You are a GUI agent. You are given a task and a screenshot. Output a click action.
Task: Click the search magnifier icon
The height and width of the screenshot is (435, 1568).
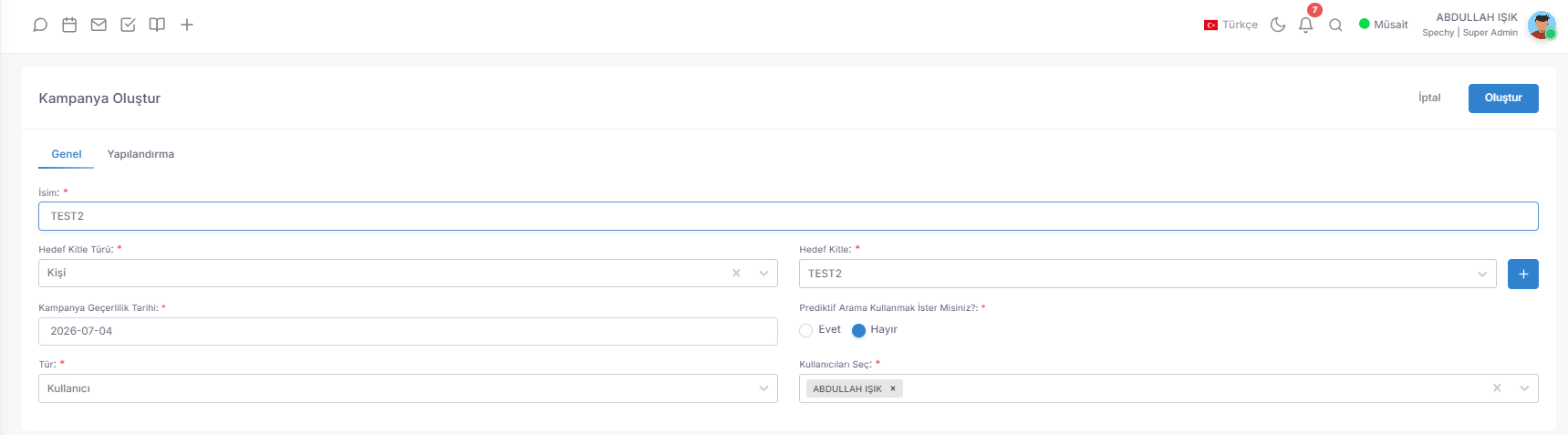click(x=1335, y=25)
